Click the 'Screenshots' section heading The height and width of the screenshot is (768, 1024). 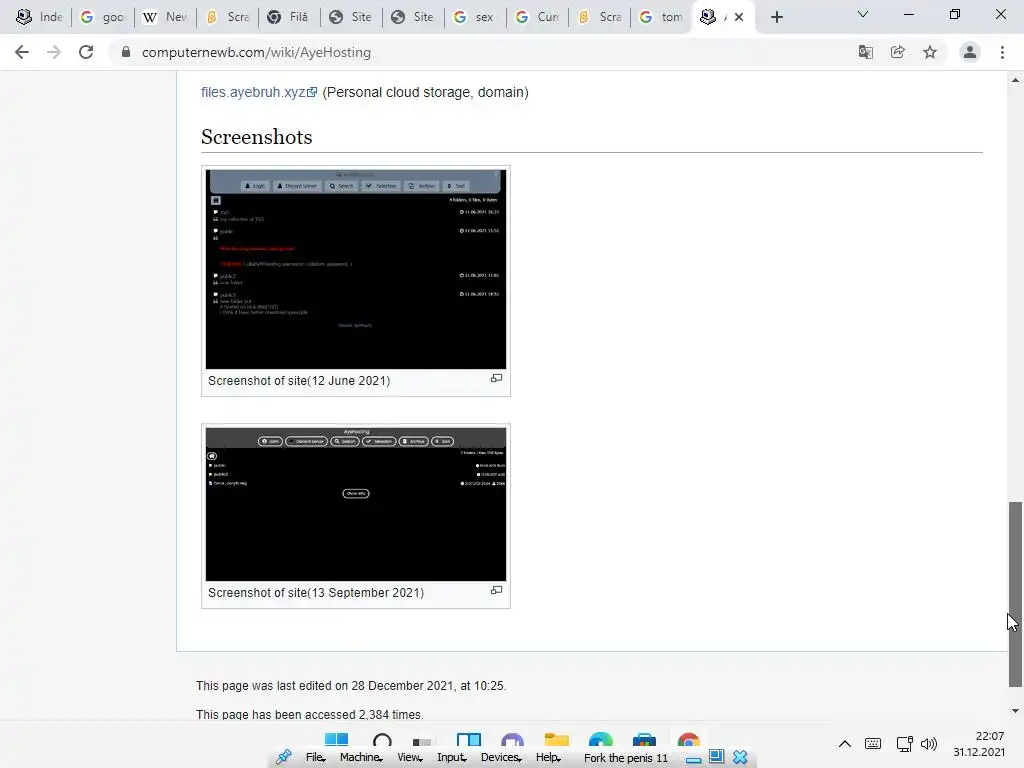tap(257, 137)
